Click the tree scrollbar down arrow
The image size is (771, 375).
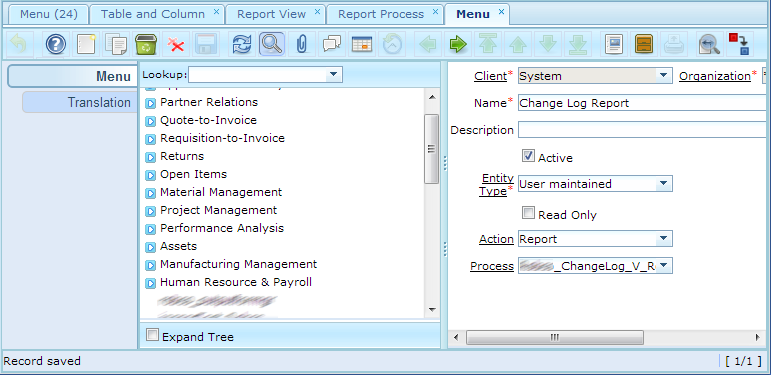click(432, 310)
